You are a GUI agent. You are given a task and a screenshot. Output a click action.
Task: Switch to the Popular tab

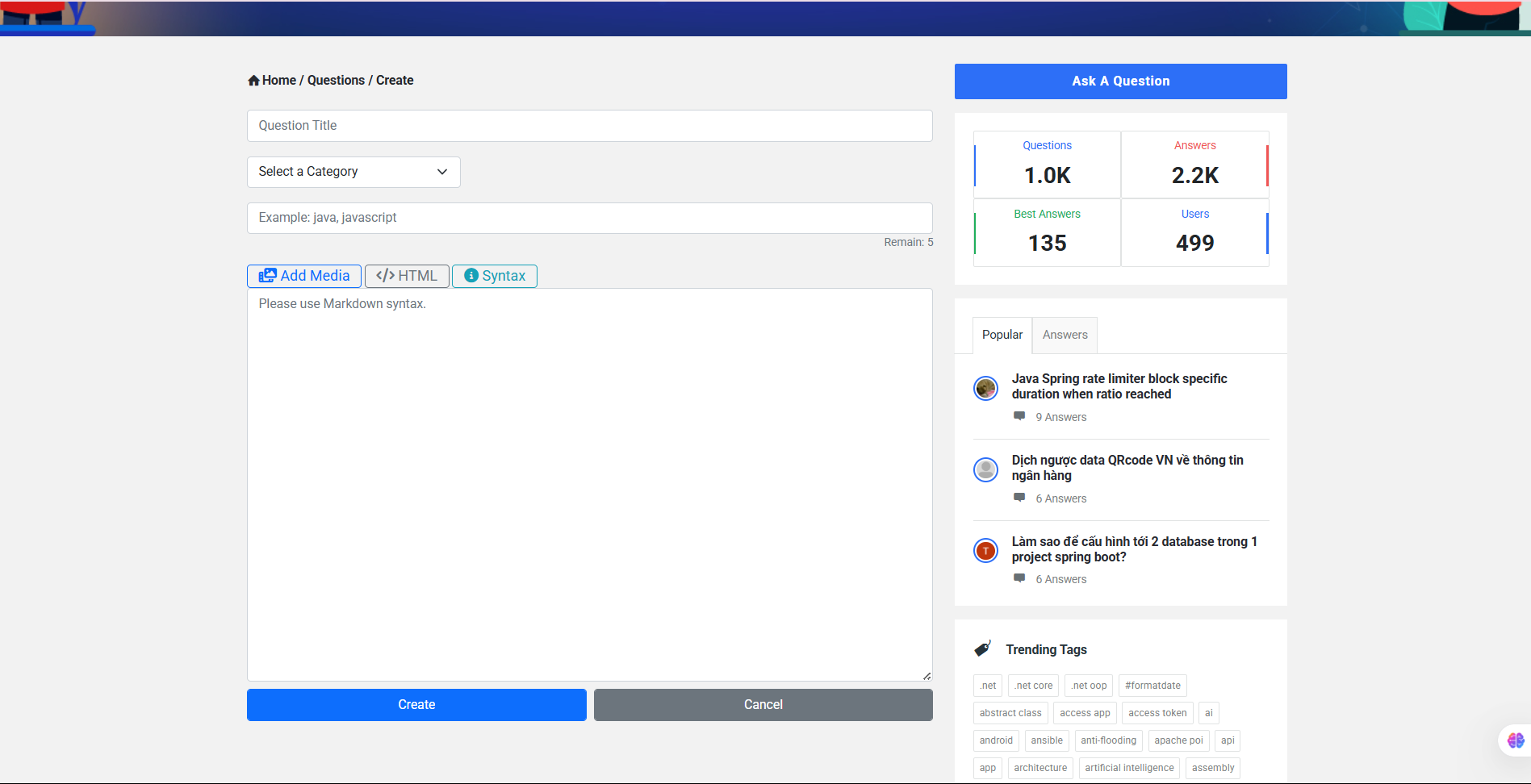(1002, 335)
